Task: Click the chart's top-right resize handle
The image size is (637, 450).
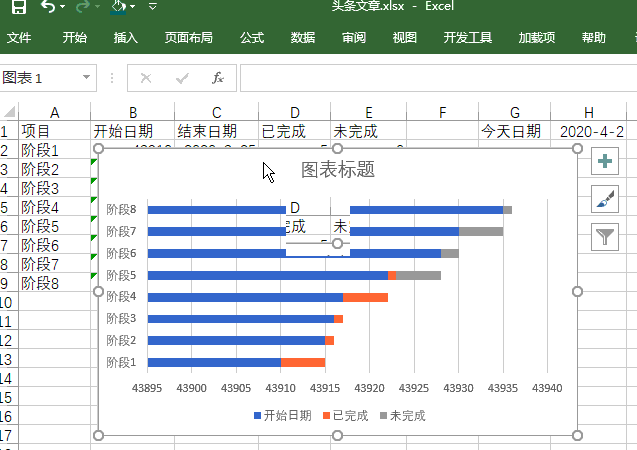Action: 577,149
